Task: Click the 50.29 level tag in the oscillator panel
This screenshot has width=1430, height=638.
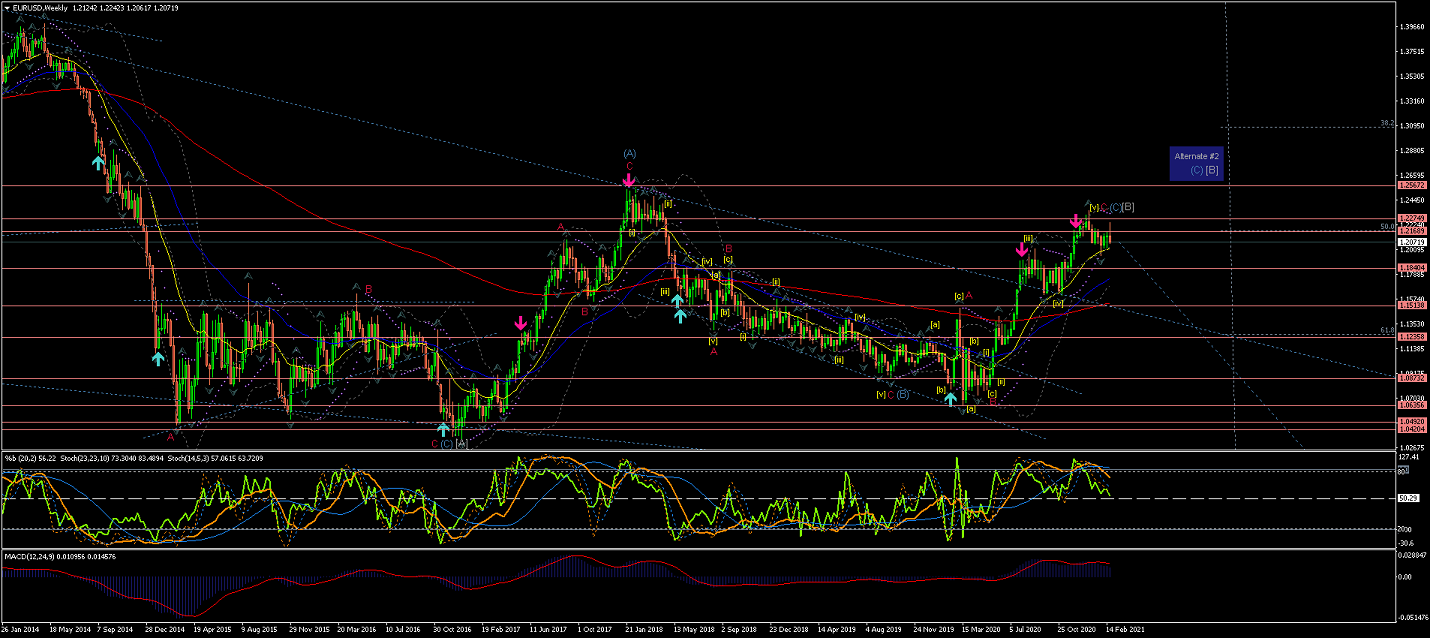Action: tap(1411, 498)
